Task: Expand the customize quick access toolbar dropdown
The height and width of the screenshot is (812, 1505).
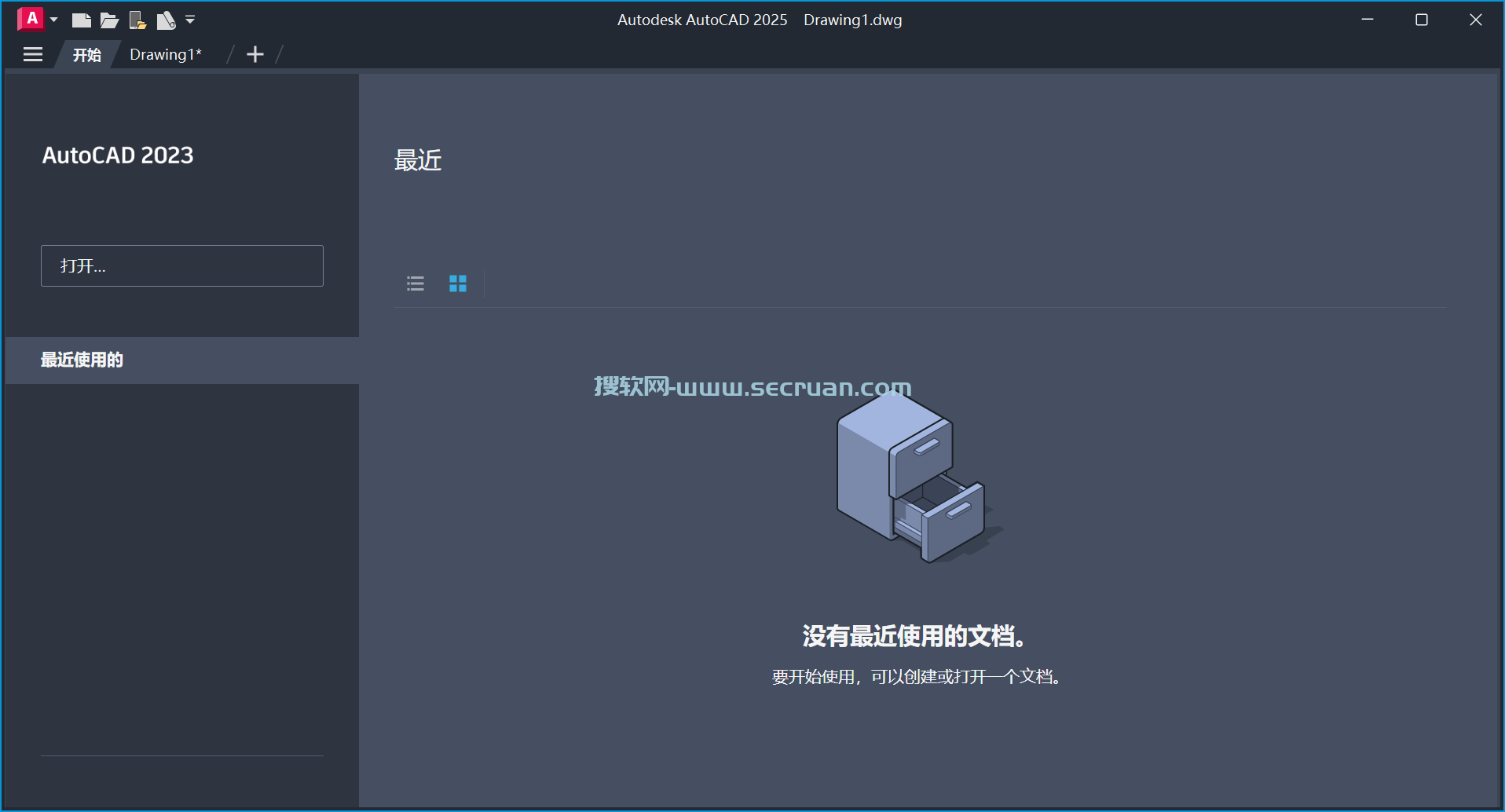Action: [x=190, y=20]
